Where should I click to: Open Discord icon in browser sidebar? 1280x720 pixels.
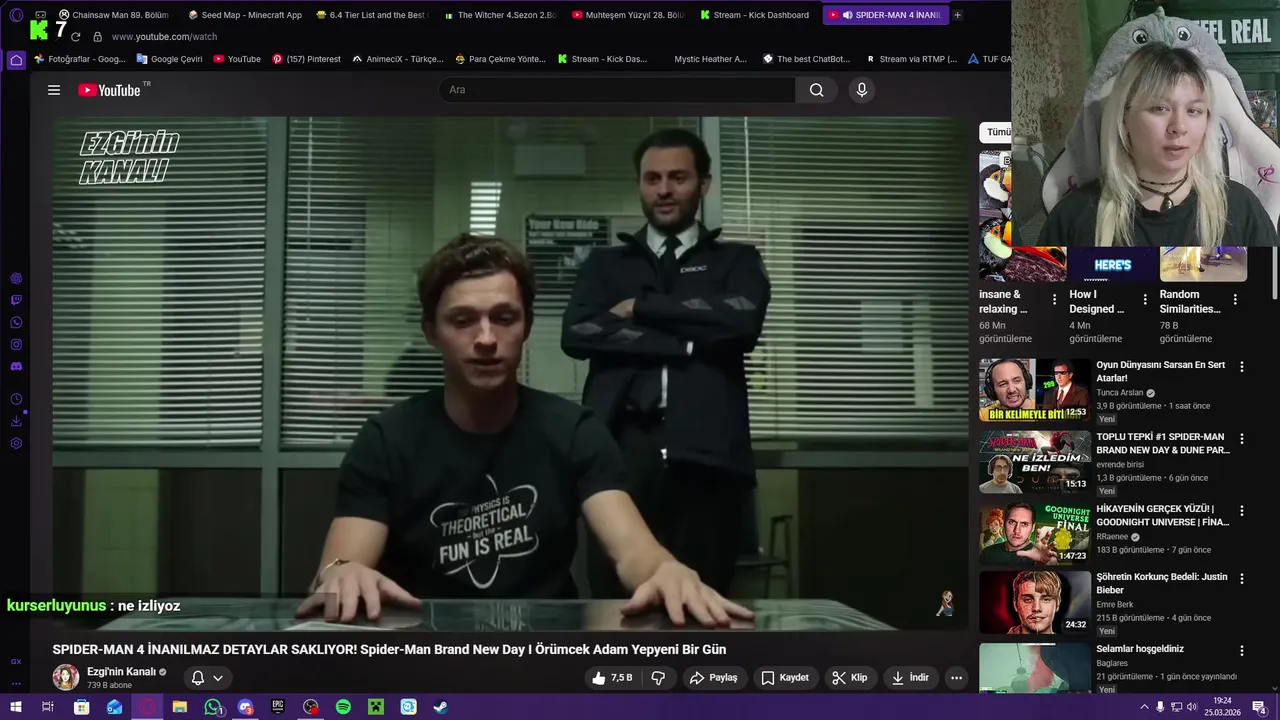[x=16, y=366]
